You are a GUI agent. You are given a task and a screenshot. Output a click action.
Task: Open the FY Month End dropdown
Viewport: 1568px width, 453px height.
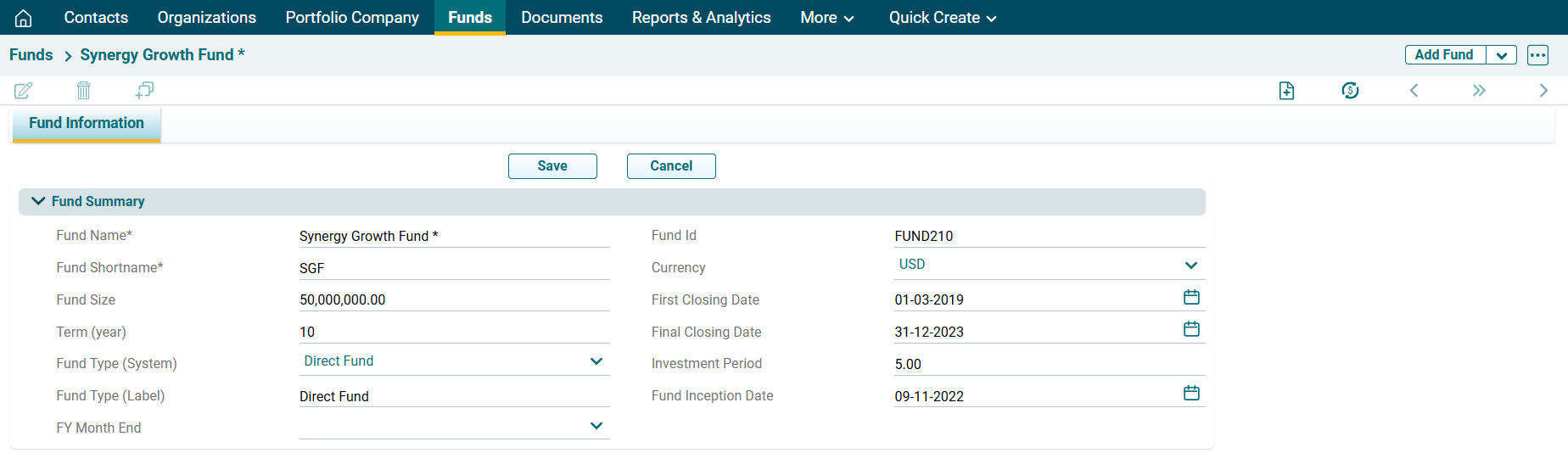coord(596,426)
